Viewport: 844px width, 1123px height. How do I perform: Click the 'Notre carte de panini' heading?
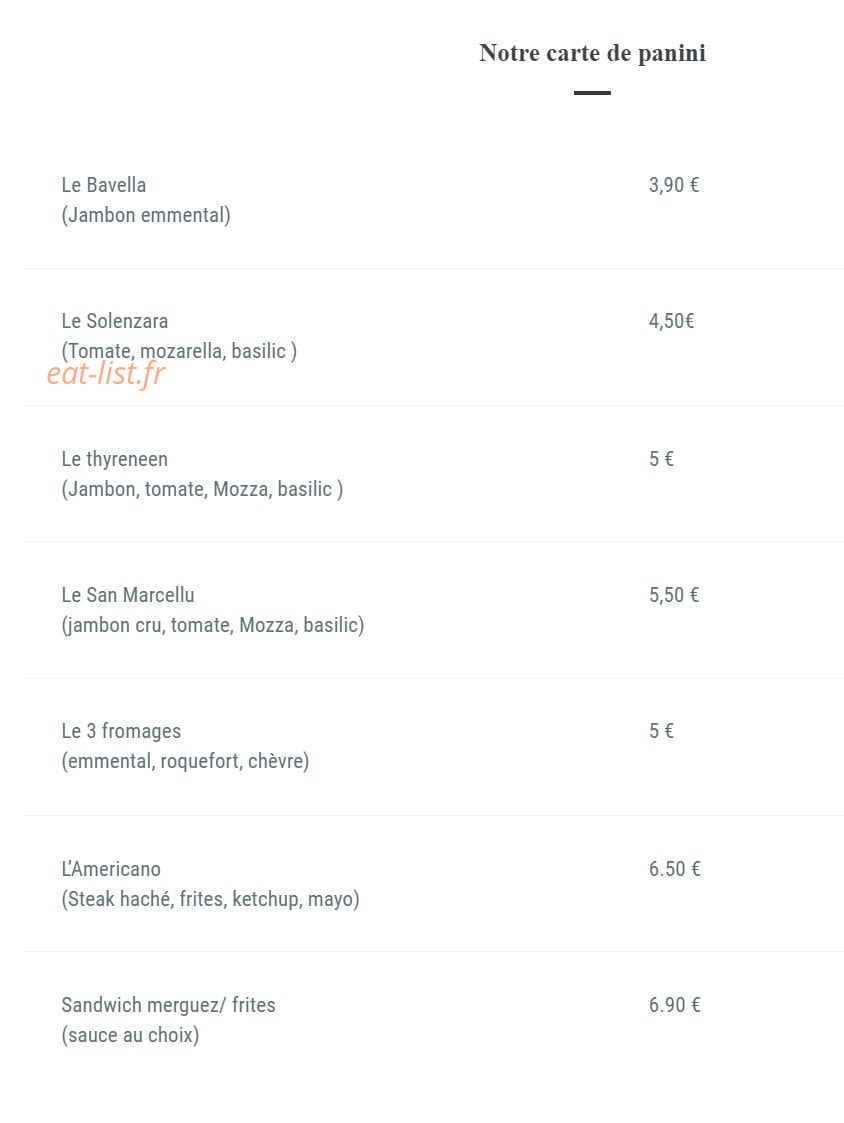[592, 53]
